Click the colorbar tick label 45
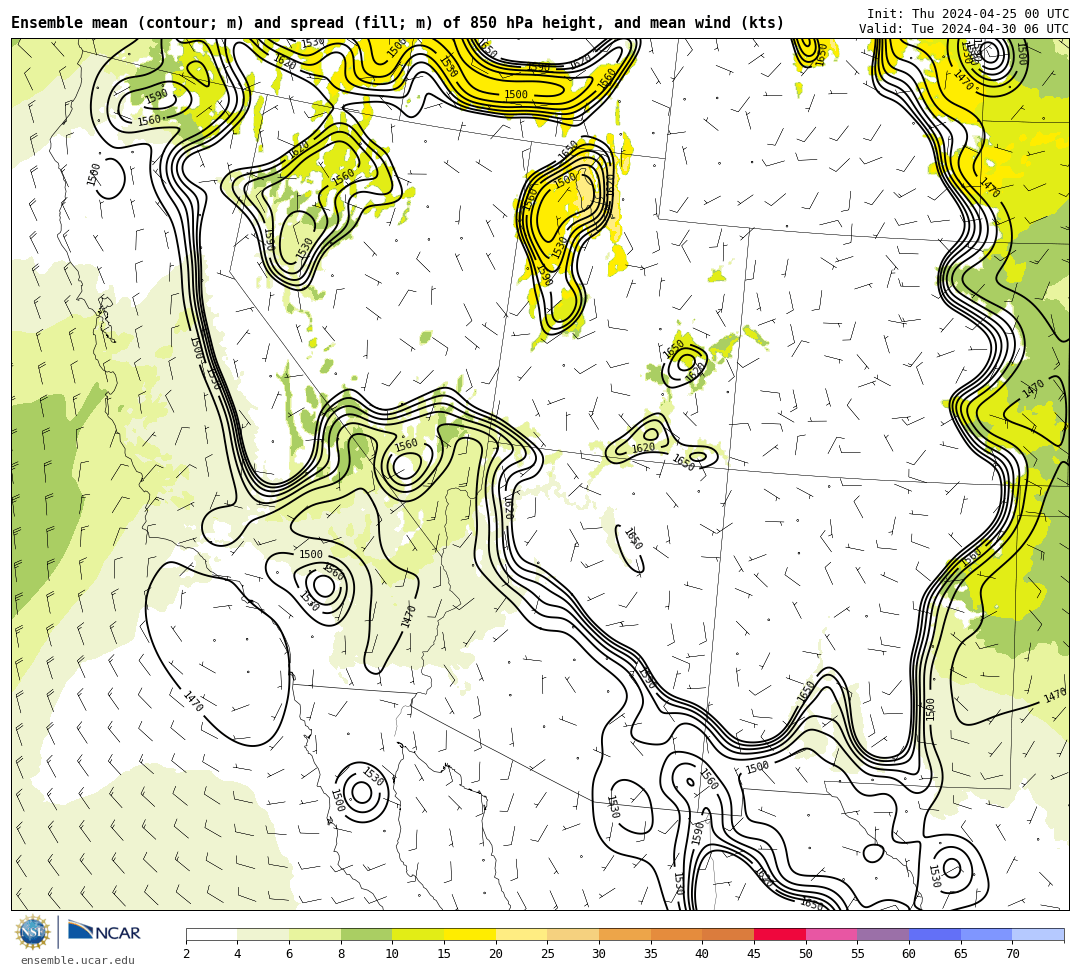This screenshot has width=1080, height=973. pos(754,954)
